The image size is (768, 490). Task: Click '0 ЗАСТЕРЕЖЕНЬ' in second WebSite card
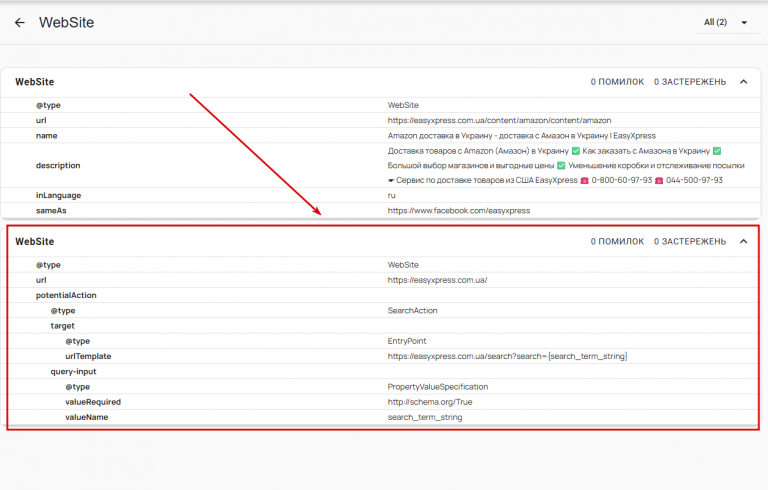(x=690, y=242)
